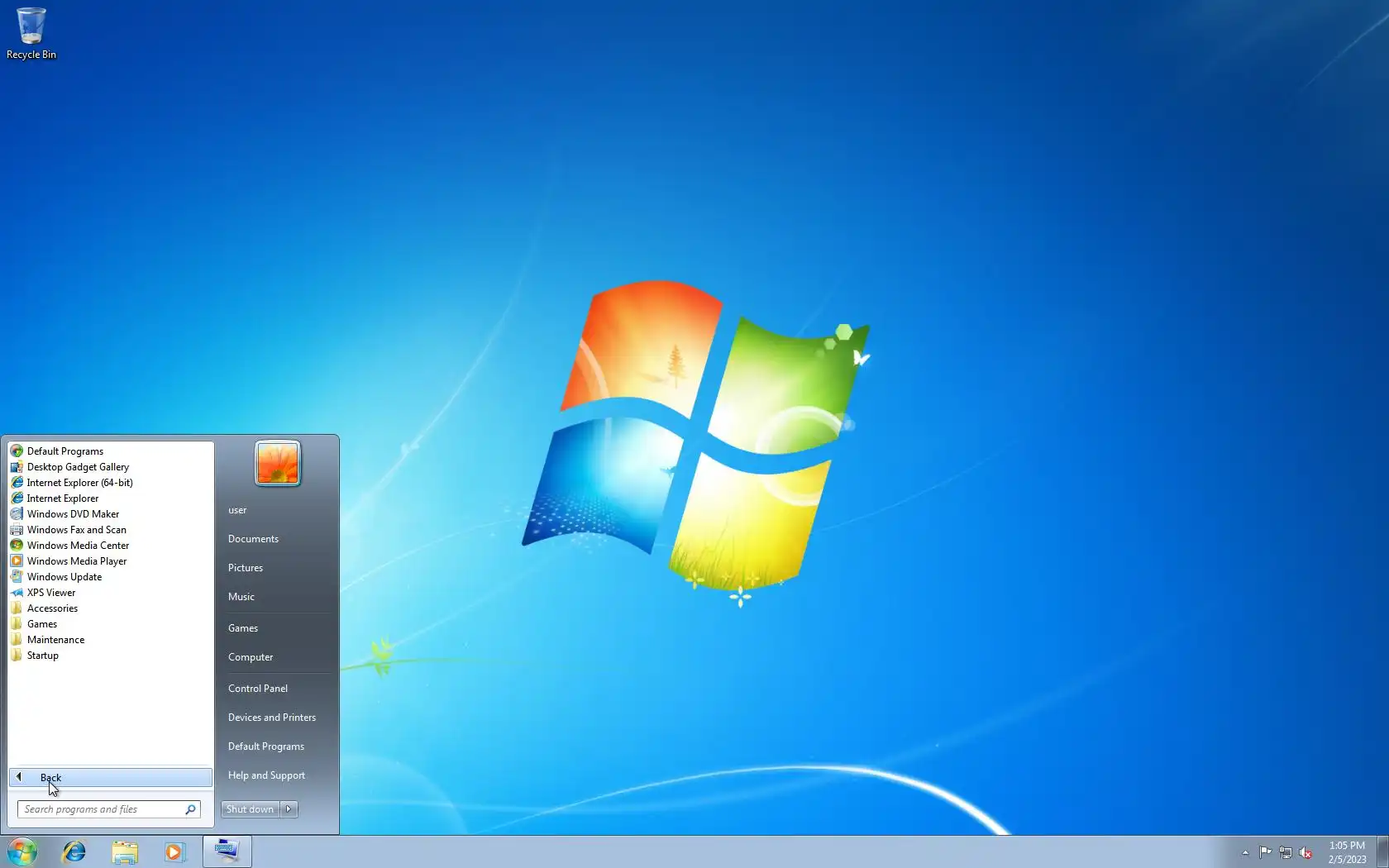Launch Windows Media Player from taskbar
The width and height of the screenshot is (1389, 868).
click(x=174, y=851)
